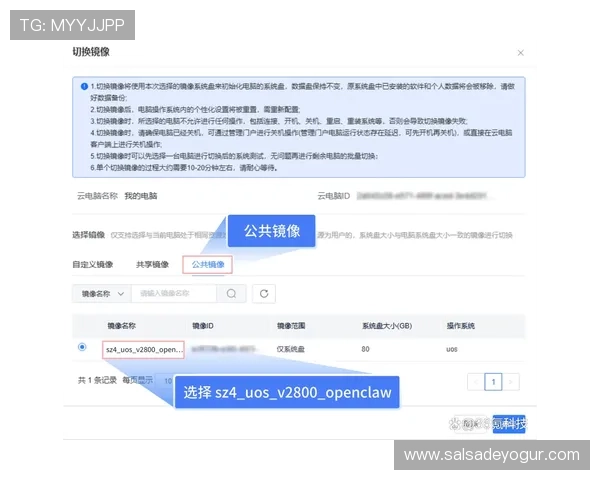This screenshot has height=480, width=600.
Task: Close the 切换镜像 dialog
Action: [x=520, y=53]
